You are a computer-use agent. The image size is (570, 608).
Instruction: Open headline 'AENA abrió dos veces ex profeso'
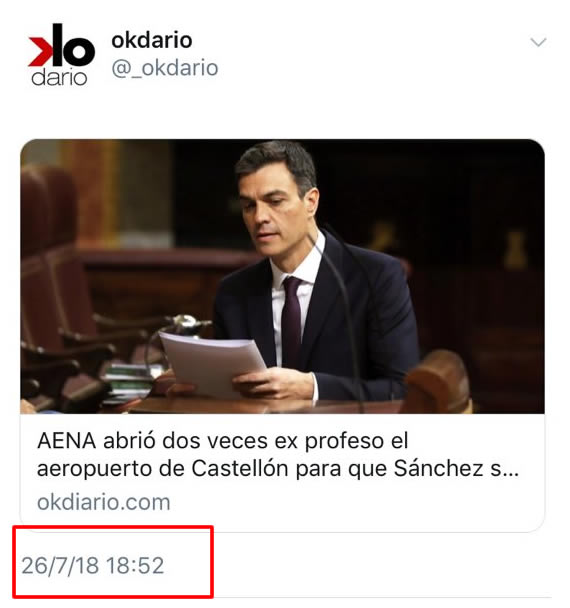223,441
